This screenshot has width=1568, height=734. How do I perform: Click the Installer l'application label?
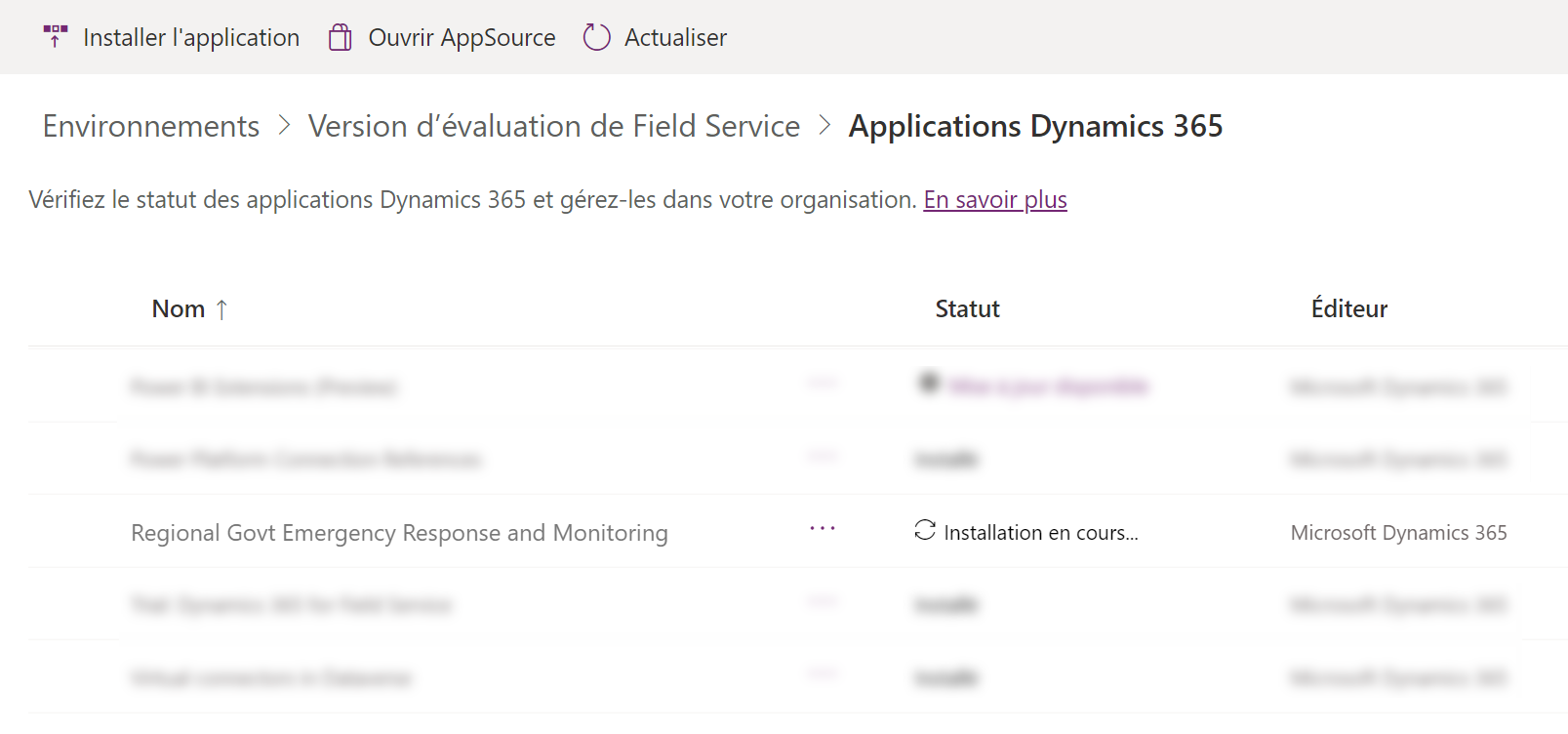tap(191, 37)
